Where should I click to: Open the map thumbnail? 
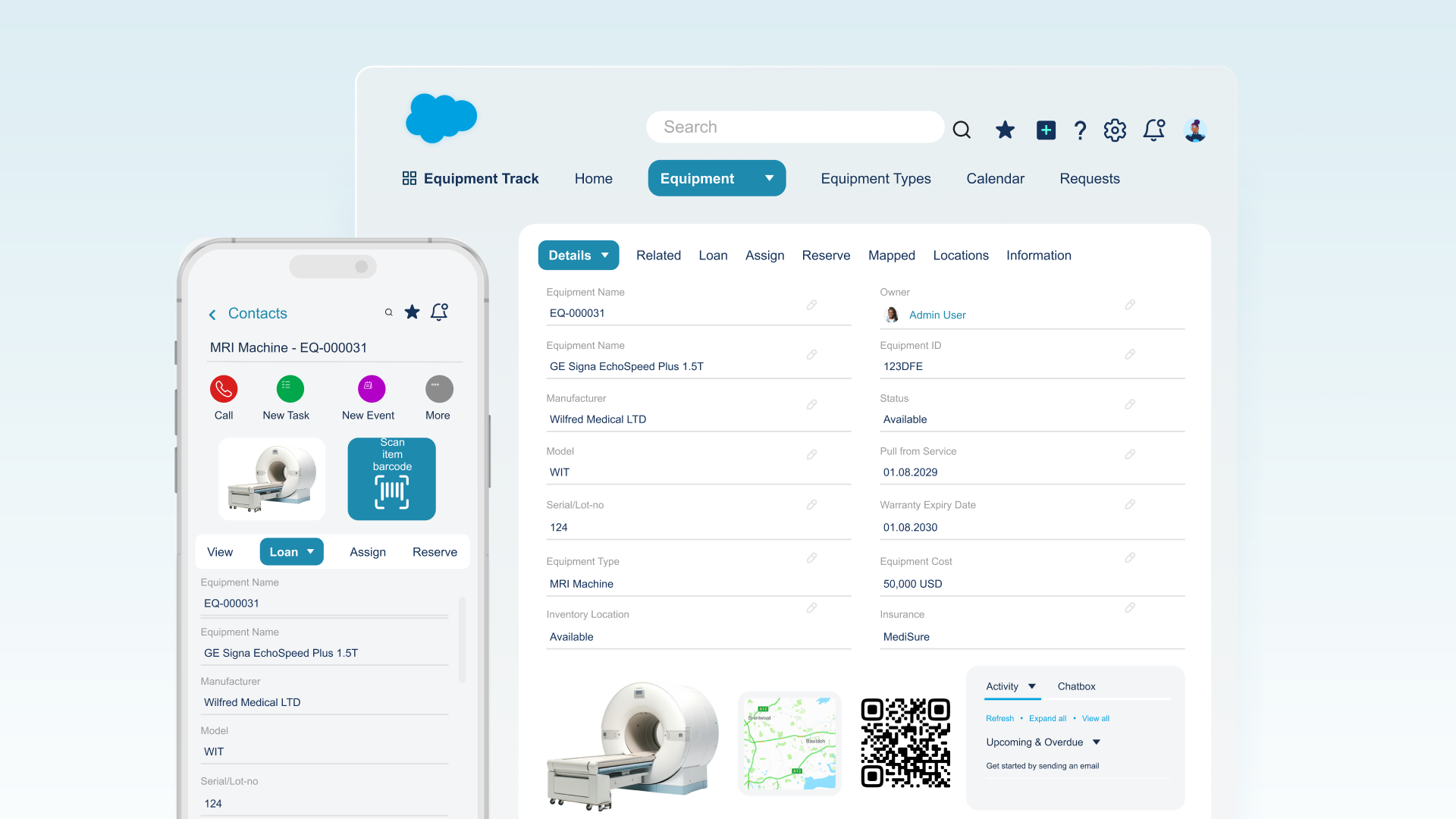click(x=789, y=743)
